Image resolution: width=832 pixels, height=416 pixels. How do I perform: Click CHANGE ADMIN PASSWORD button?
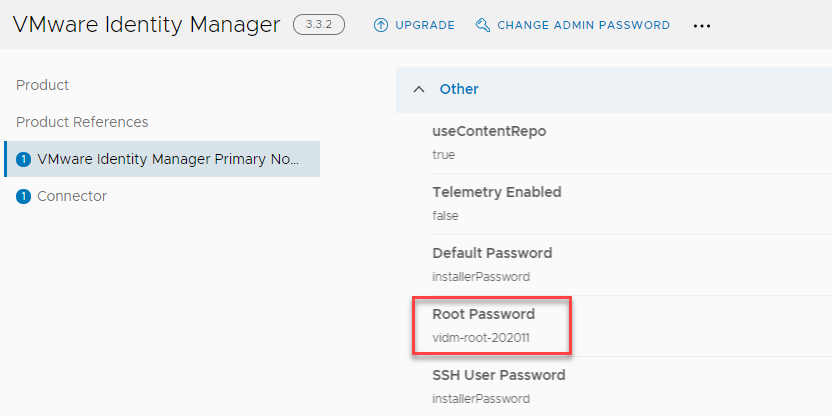pyautogui.click(x=573, y=25)
